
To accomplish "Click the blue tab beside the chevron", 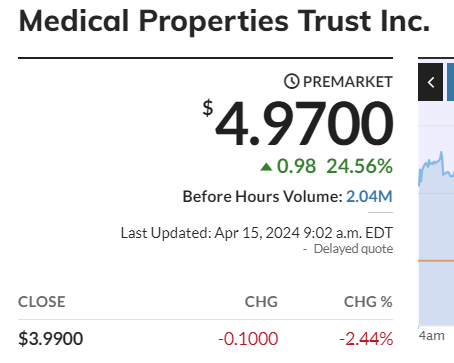I will pos(450,82).
